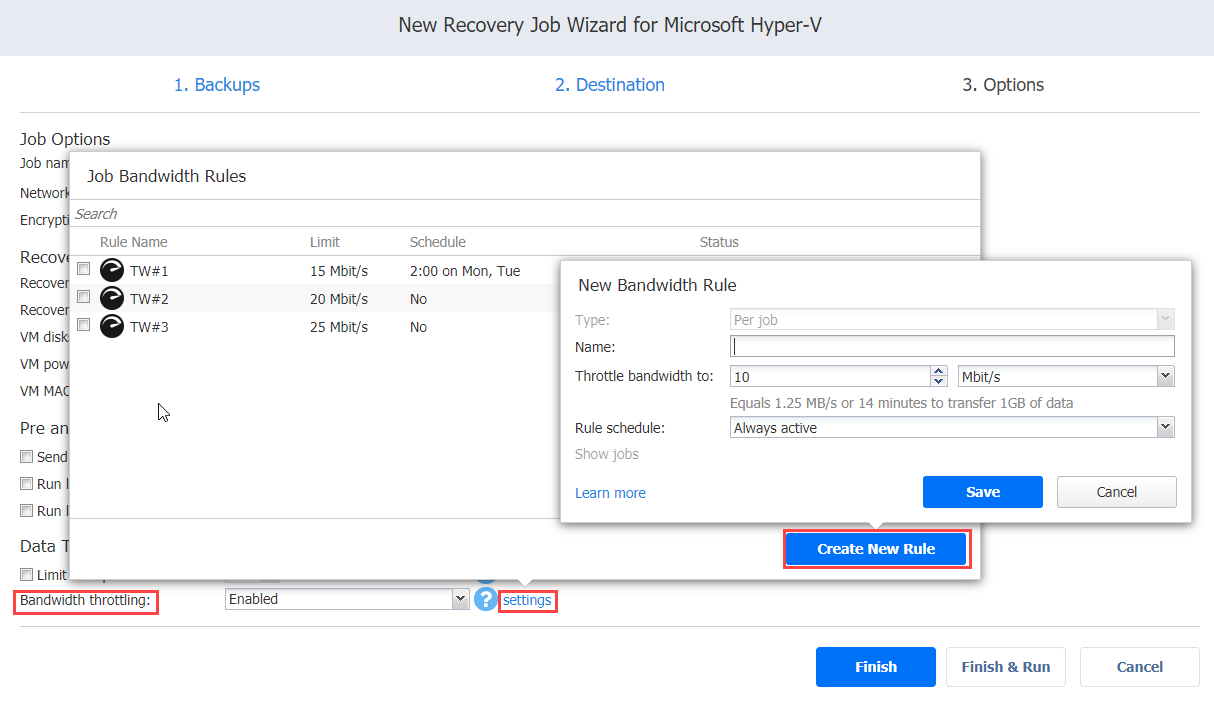1214x703 pixels.
Task: Click the Bandwidth throttling label
Action: tap(85, 600)
